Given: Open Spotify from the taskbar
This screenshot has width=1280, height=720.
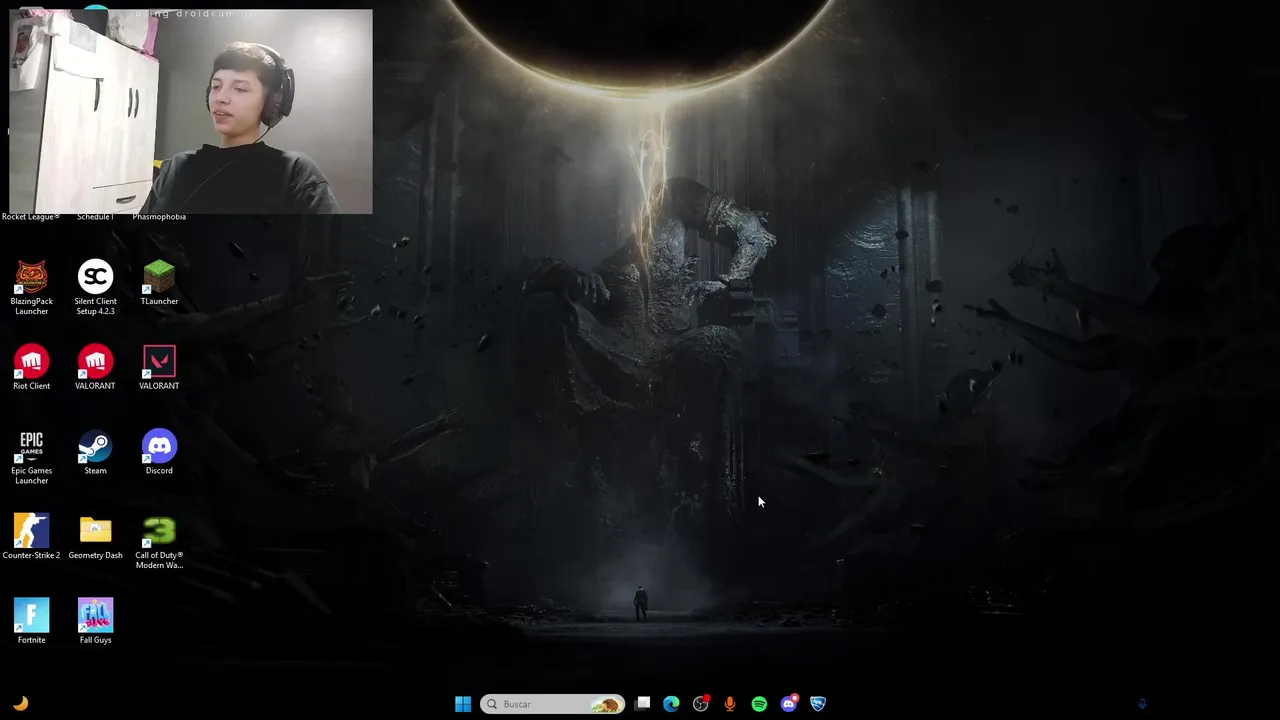Looking at the screenshot, I should click(x=759, y=704).
